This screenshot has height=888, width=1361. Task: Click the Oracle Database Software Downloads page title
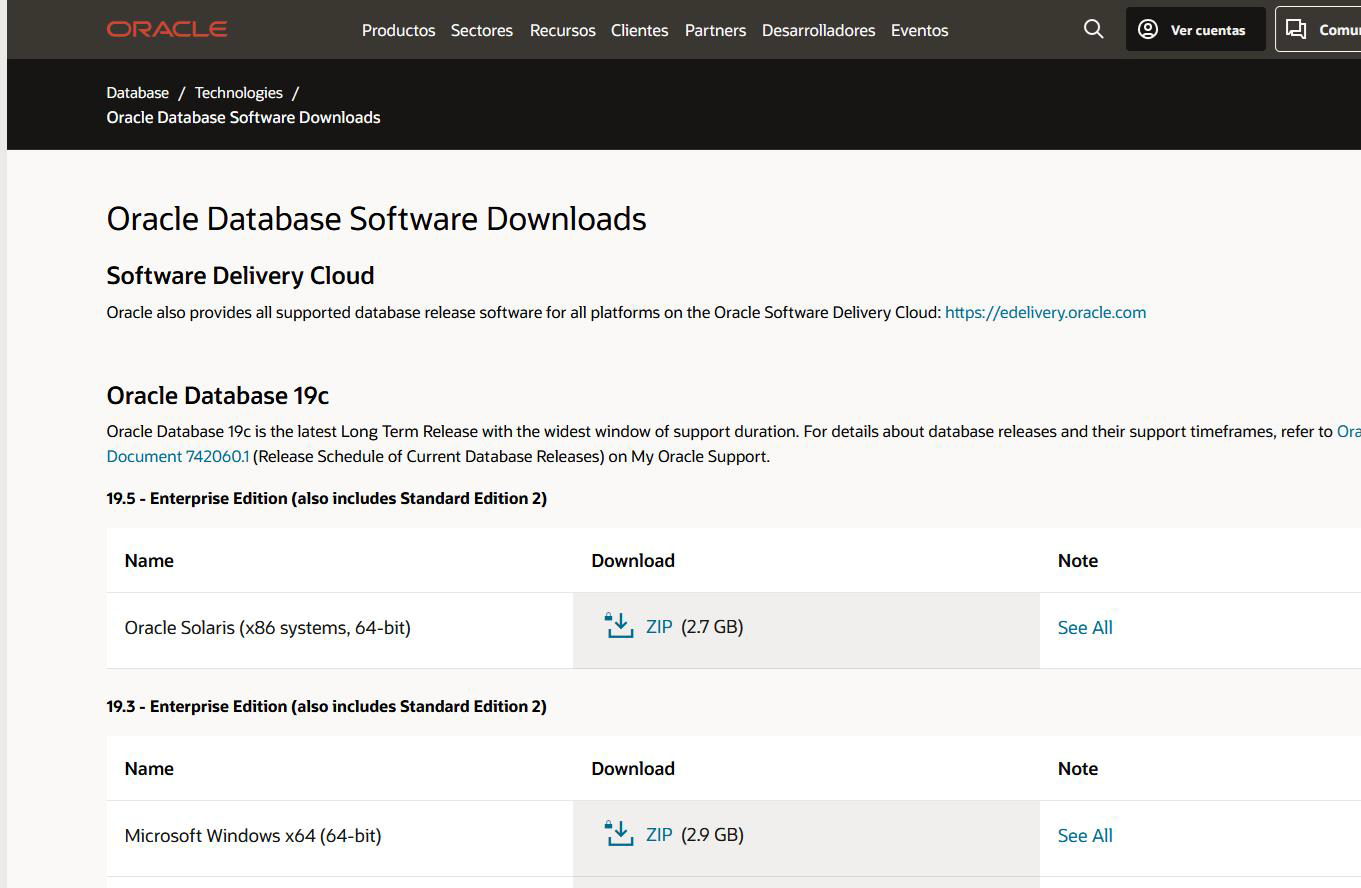point(377,218)
